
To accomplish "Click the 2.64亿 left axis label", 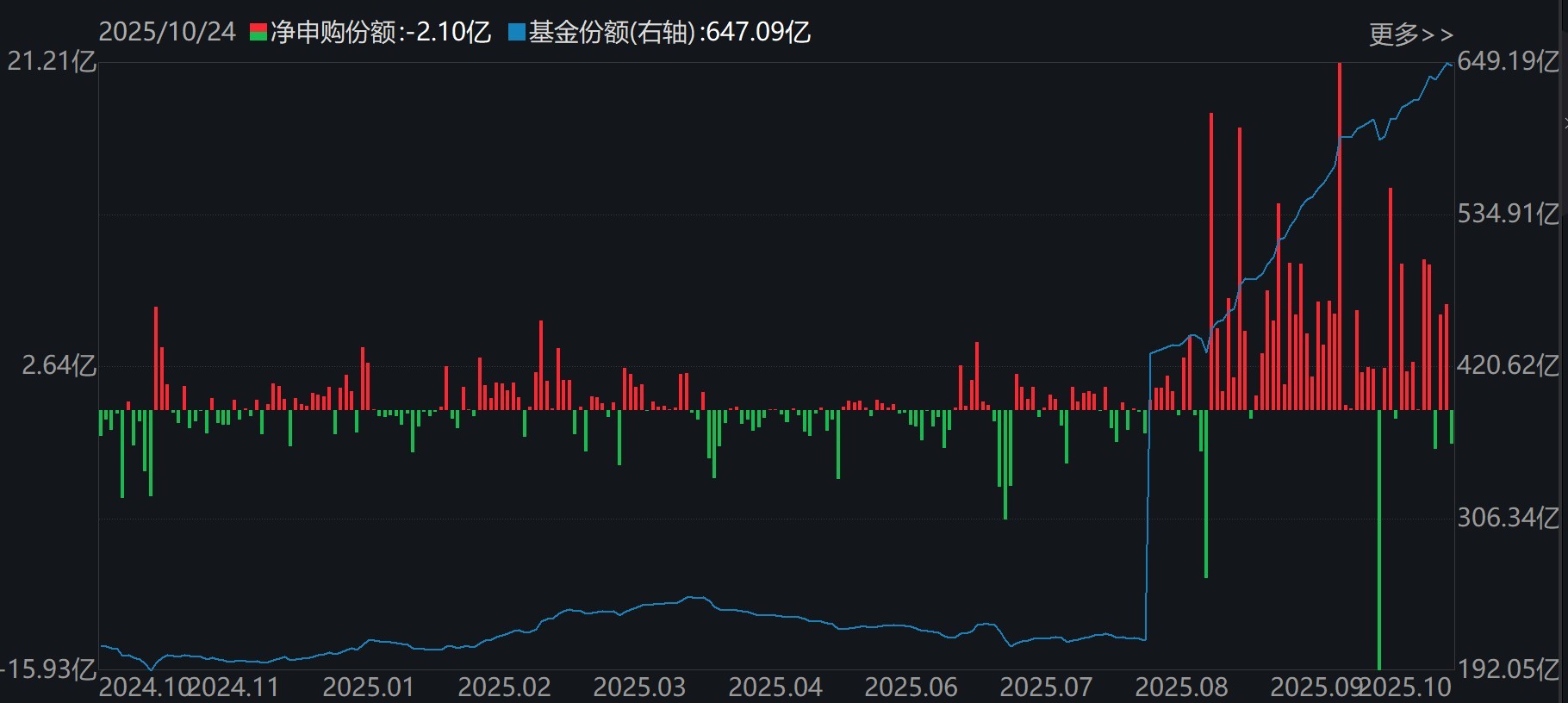I will click(59, 365).
